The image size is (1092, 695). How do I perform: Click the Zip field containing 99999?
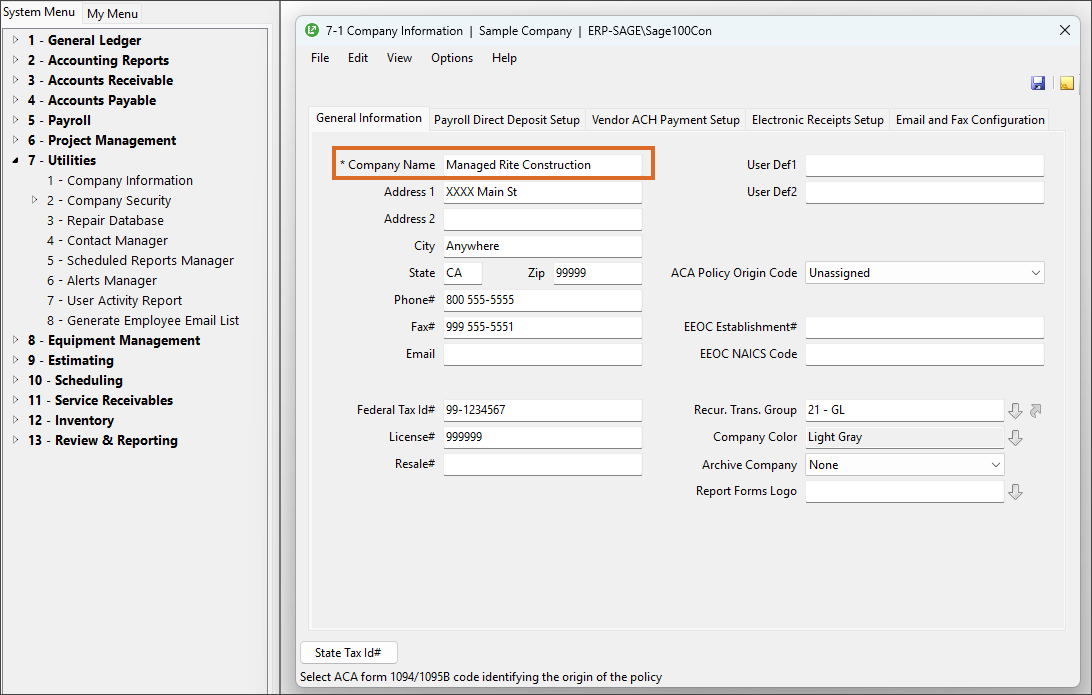598,273
